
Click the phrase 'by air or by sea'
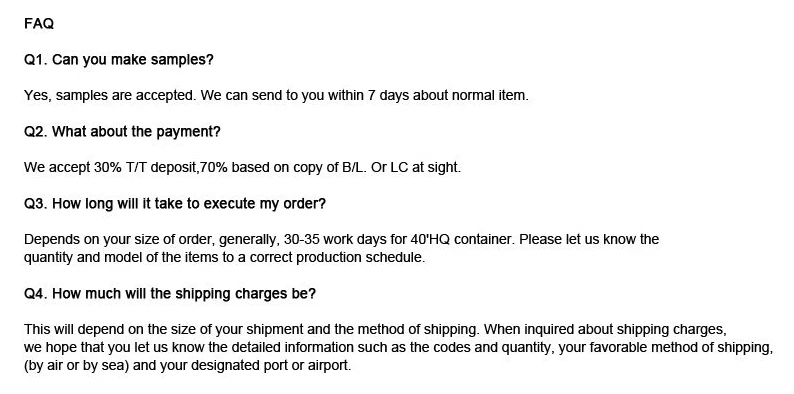pos(76,366)
